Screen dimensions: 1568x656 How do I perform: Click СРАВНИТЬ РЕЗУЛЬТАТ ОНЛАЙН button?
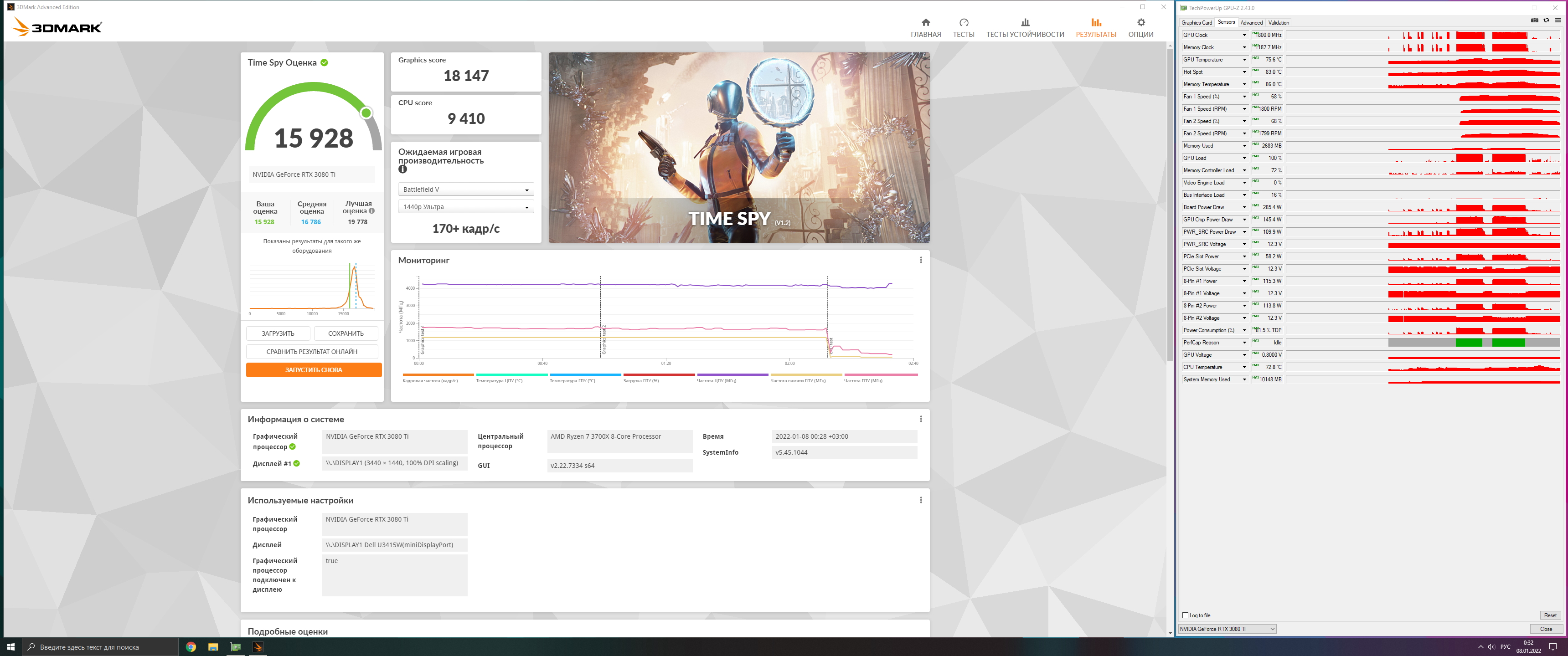tap(312, 352)
